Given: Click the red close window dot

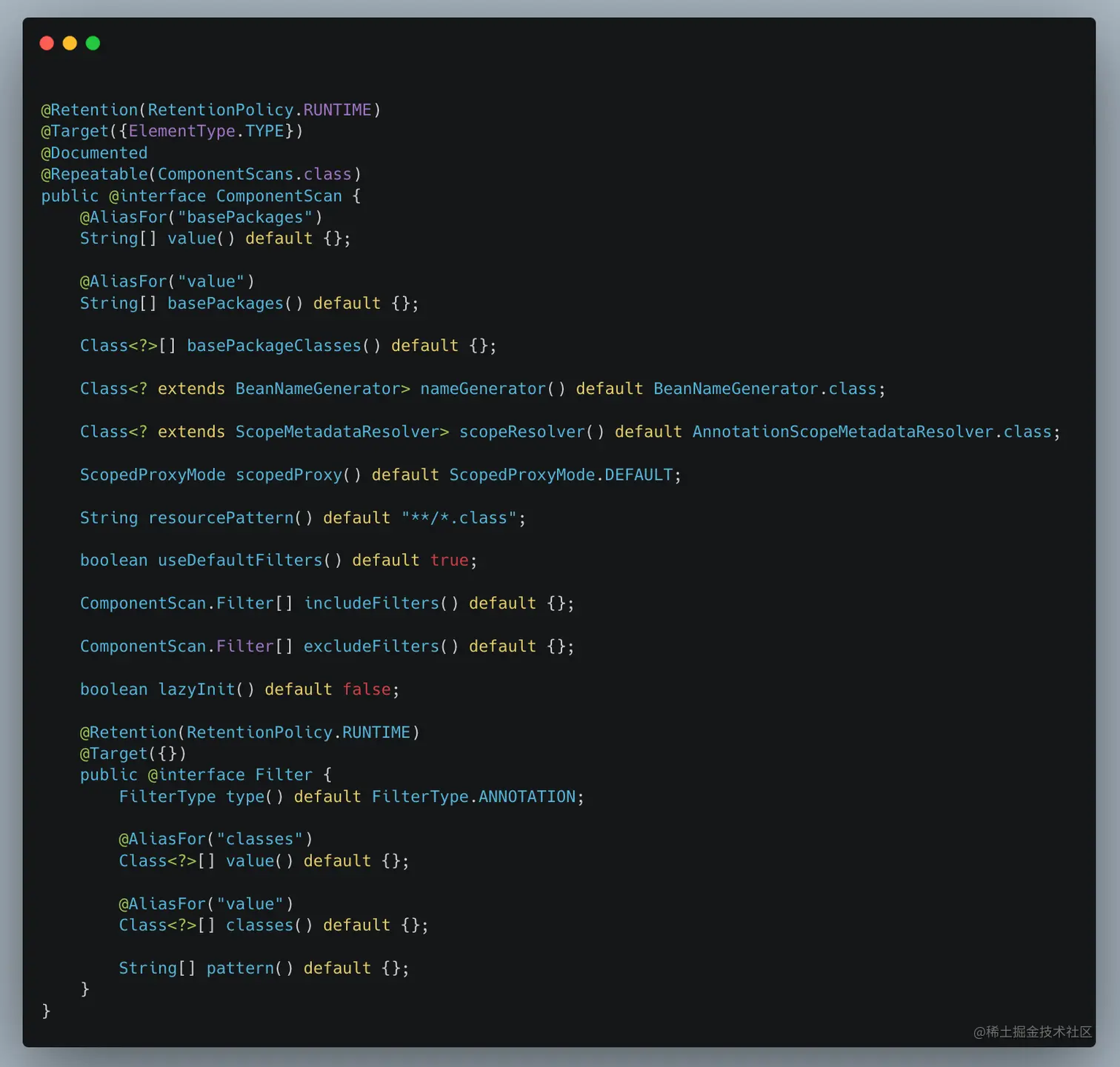Looking at the screenshot, I should [x=47, y=43].
